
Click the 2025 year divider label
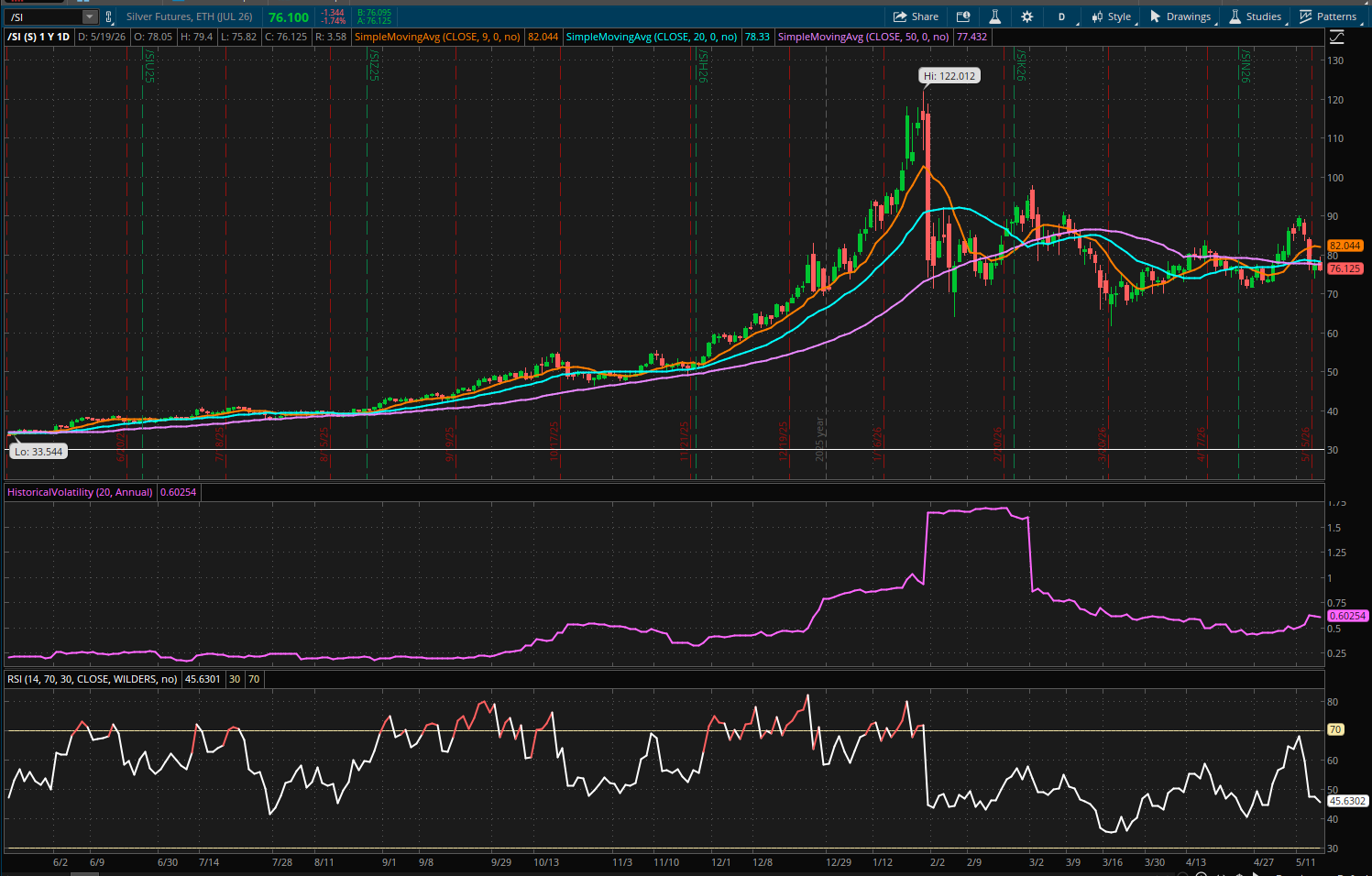tap(821, 439)
